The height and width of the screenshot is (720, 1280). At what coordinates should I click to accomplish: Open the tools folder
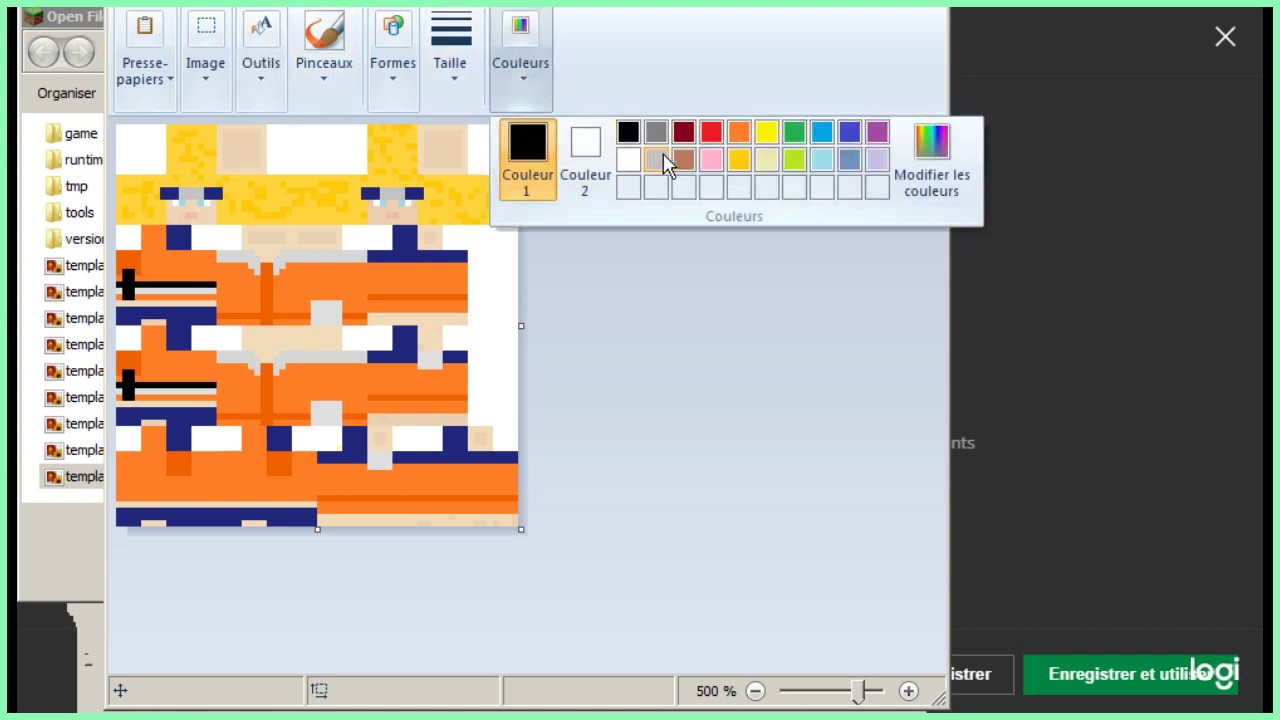coord(70,212)
